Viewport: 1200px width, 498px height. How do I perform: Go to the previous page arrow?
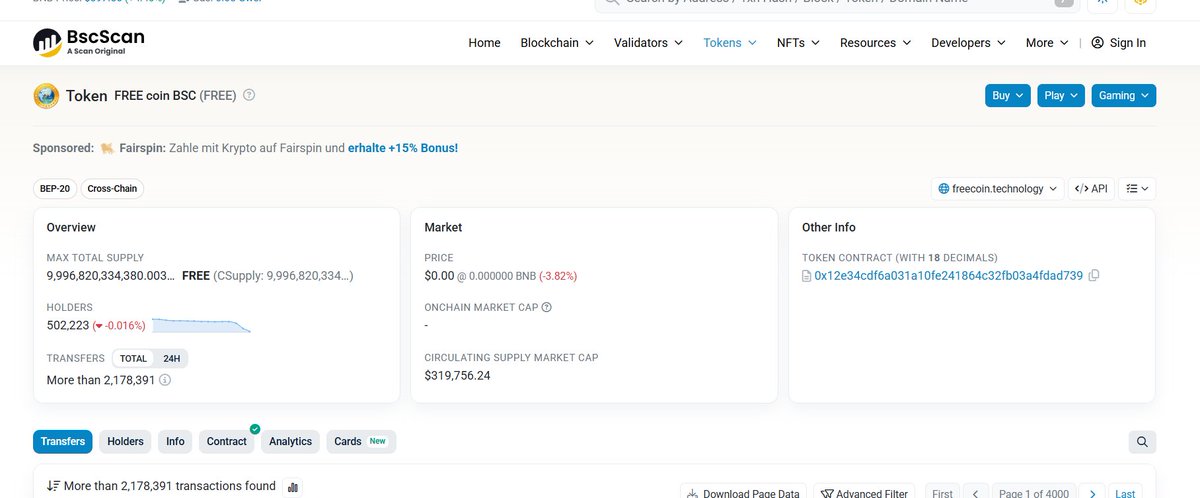(977, 493)
